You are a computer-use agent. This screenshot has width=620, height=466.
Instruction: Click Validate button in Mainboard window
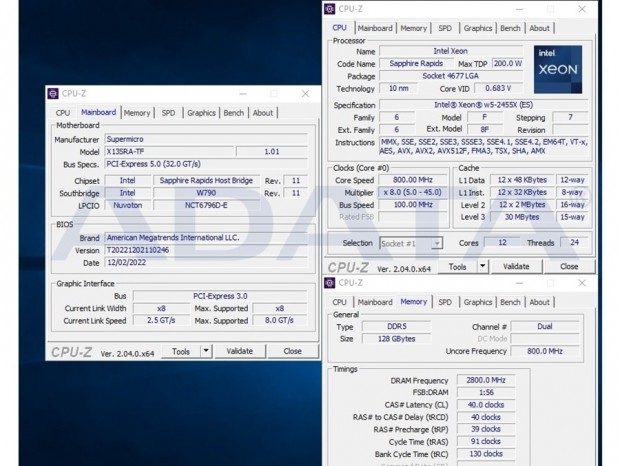tap(239, 351)
